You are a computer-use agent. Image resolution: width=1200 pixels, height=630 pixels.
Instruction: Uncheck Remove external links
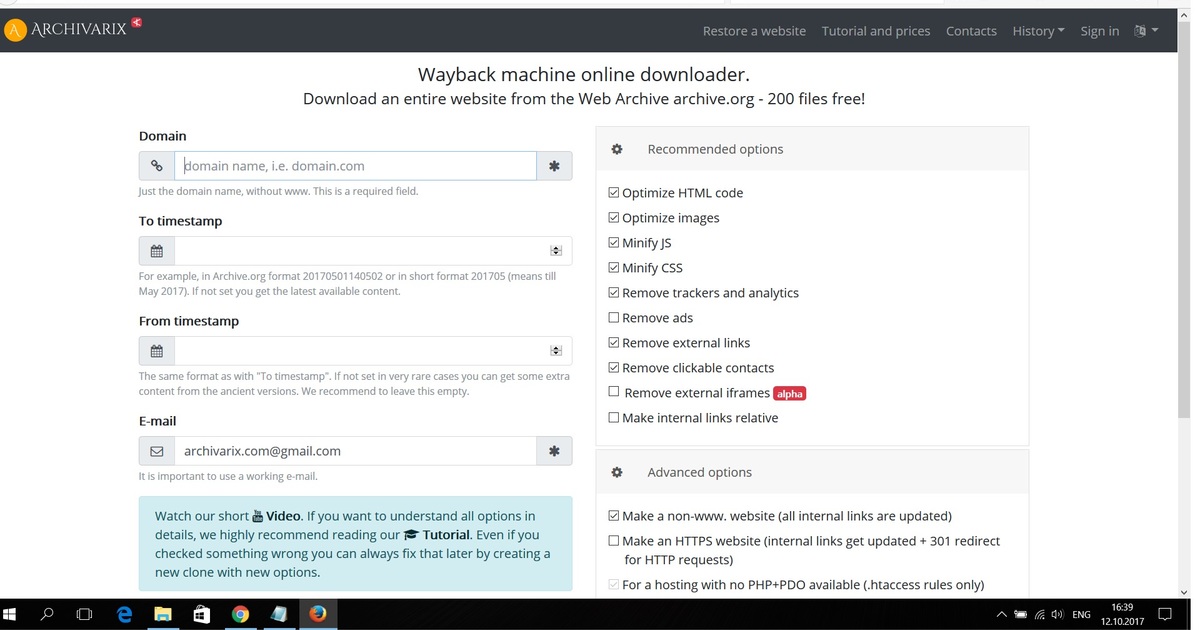click(x=614, y=343)
